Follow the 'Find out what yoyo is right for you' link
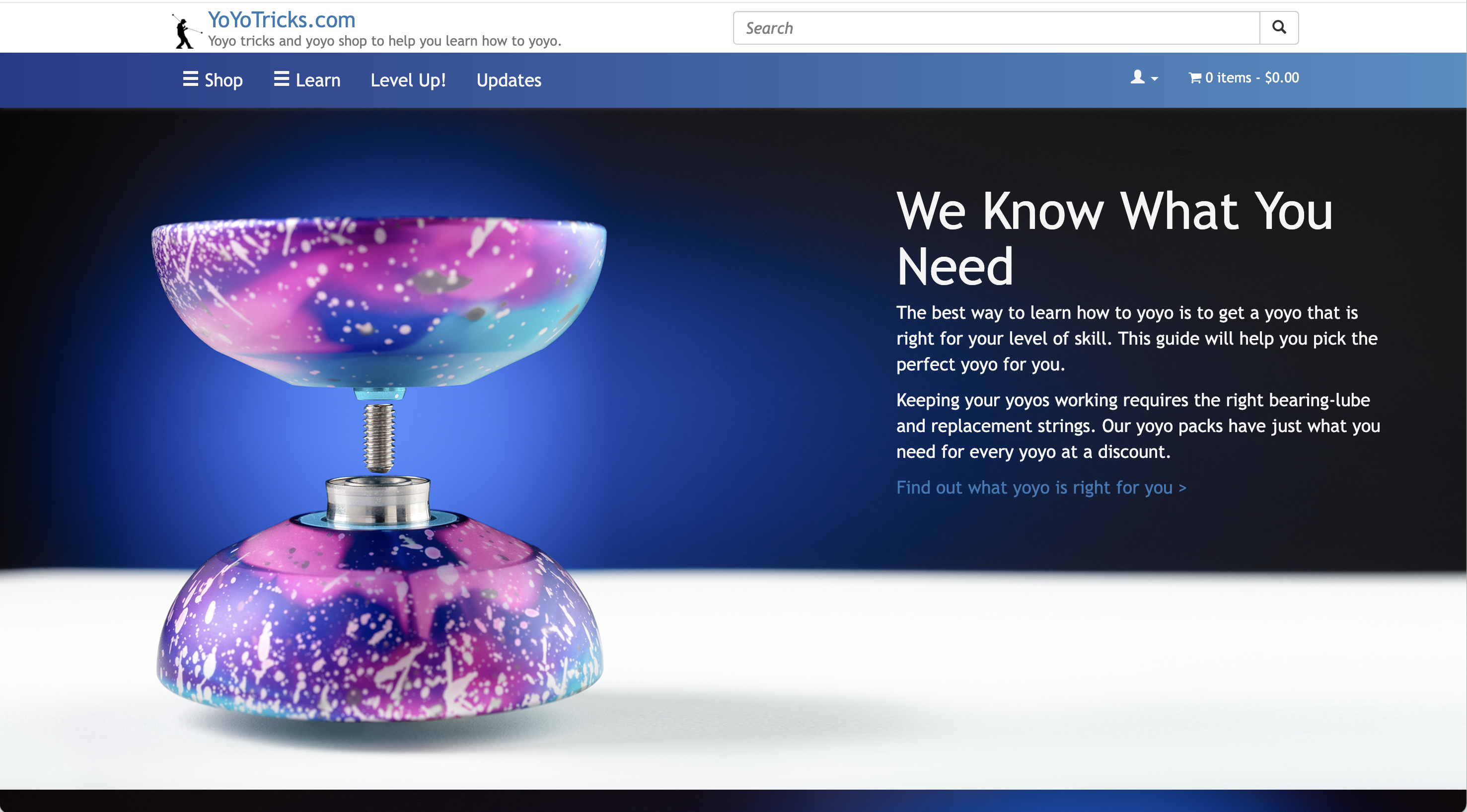 [x=1041, y=487]
